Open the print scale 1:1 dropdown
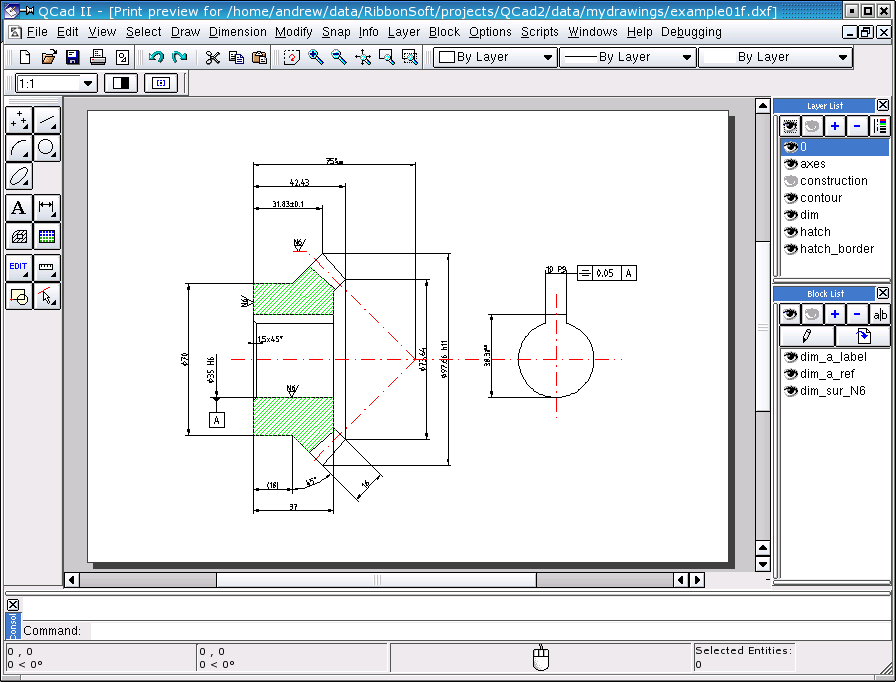Screen dimensions: 896x682 pos(88,83)
